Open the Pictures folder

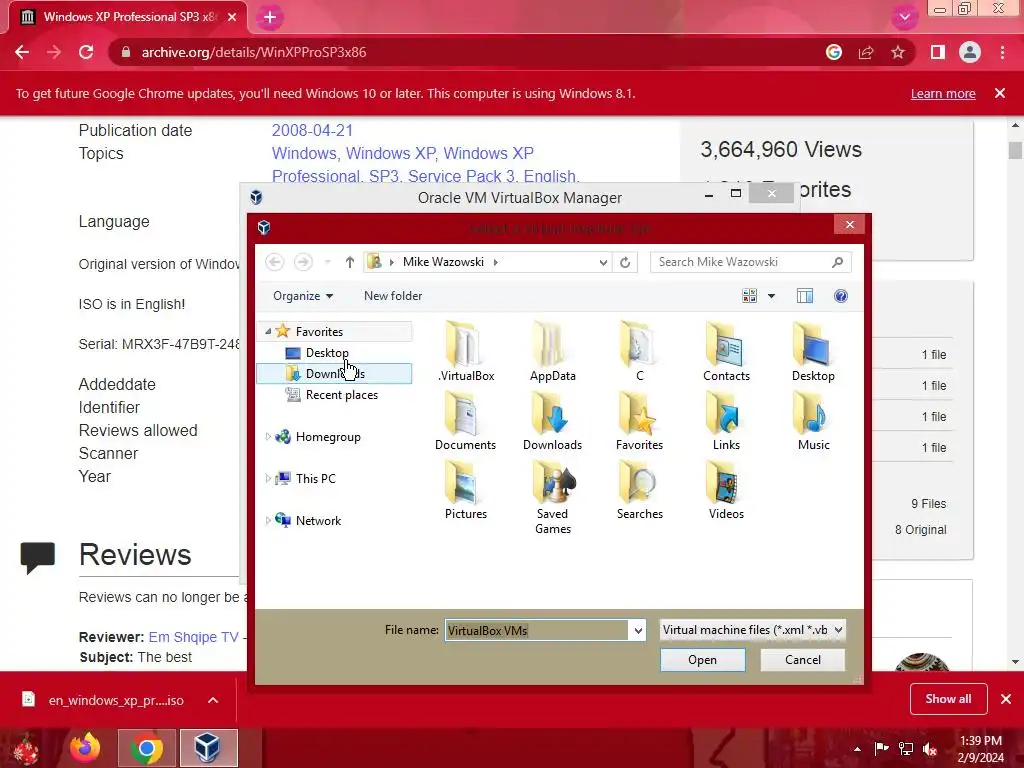(x=466, y=490)
